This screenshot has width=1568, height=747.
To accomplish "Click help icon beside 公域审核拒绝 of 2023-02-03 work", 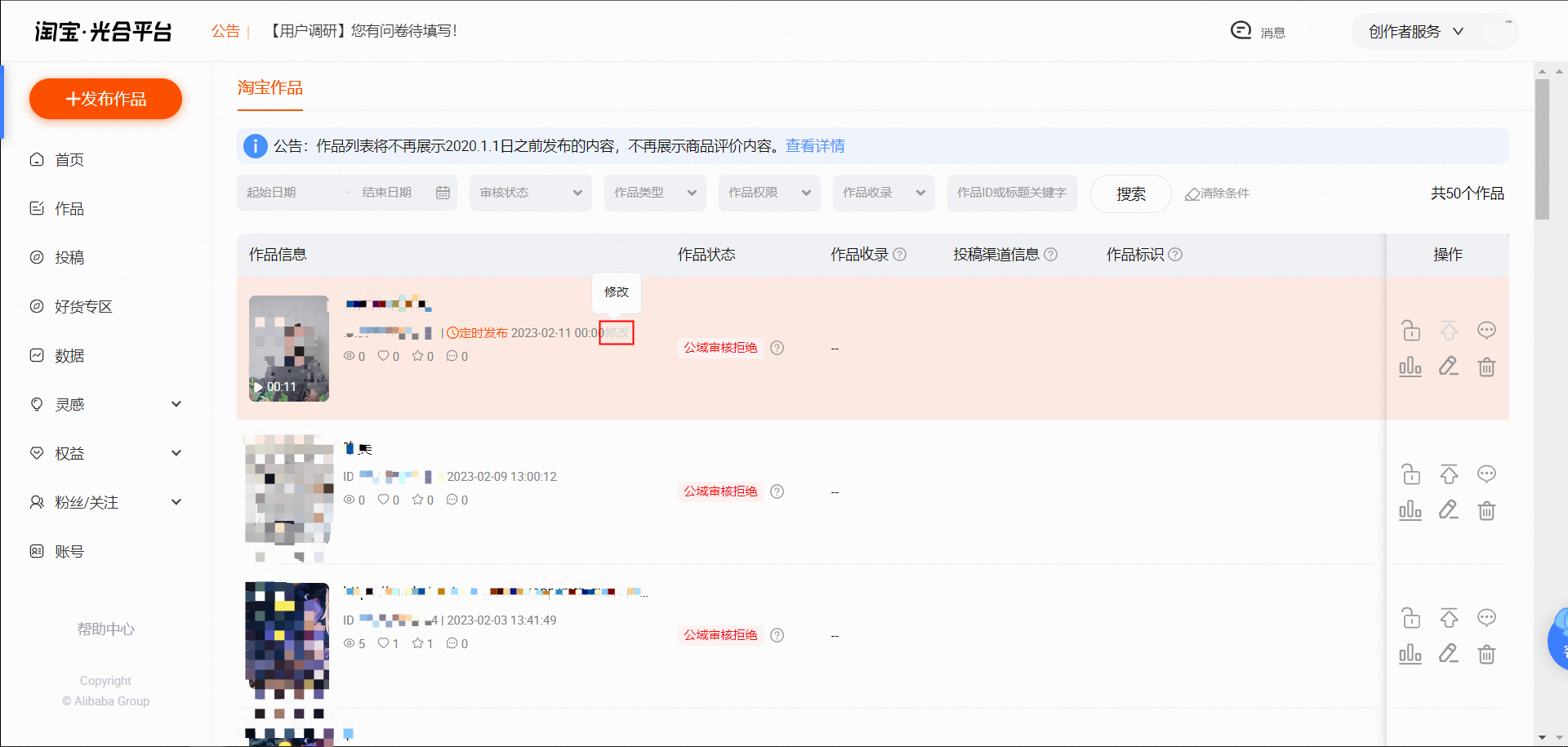I will coord(777,635).
